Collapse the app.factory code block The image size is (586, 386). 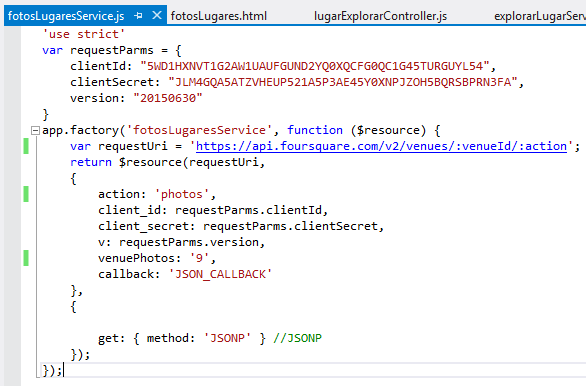[35, 130]
